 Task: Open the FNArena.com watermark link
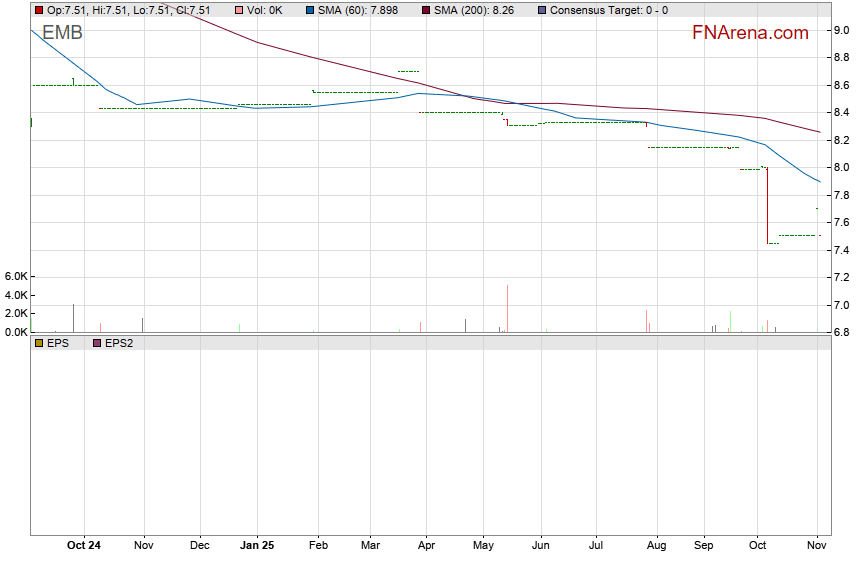tap(749, 33)
